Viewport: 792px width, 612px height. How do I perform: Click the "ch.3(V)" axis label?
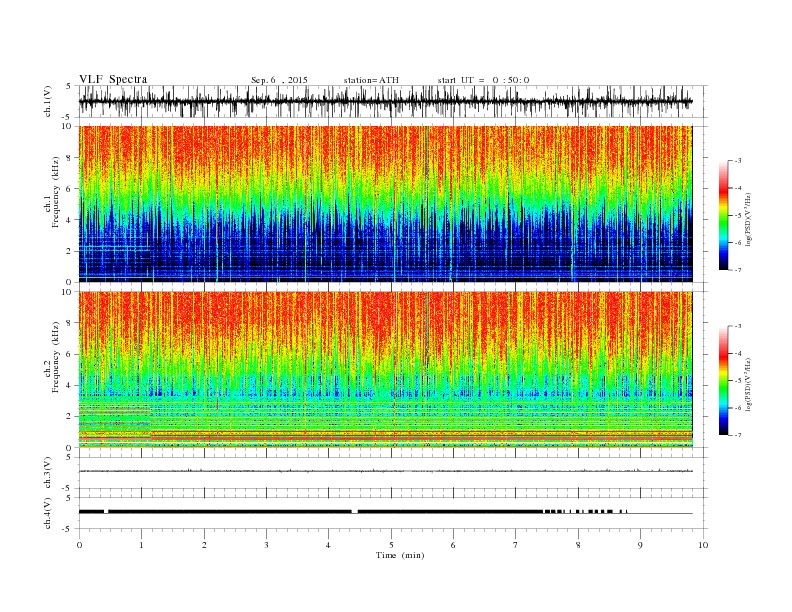pos(48,473)
